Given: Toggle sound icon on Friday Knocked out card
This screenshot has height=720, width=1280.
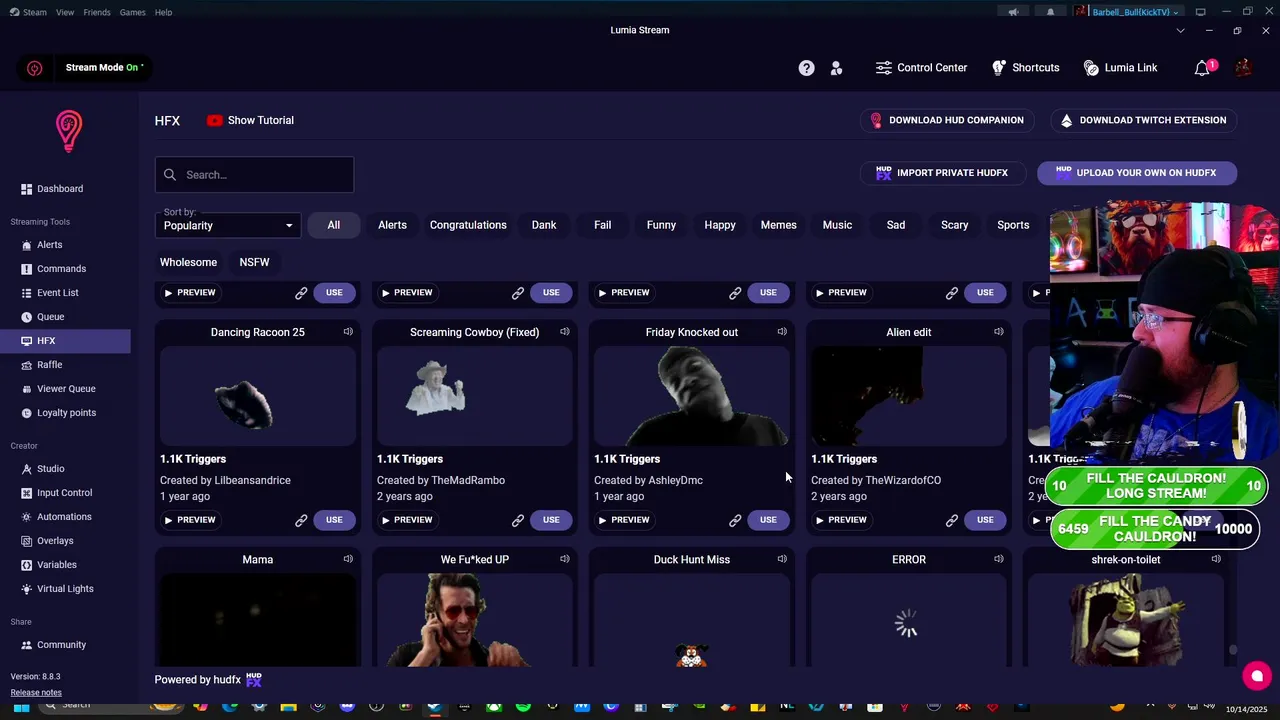Looking at the screenshot, I should [782, 332].
